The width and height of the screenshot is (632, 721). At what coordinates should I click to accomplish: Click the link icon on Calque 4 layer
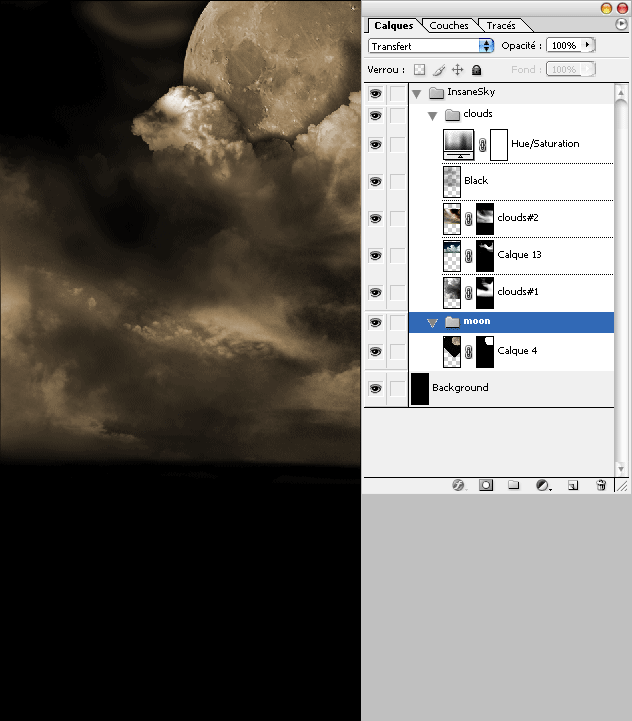(x=468, y=352)
